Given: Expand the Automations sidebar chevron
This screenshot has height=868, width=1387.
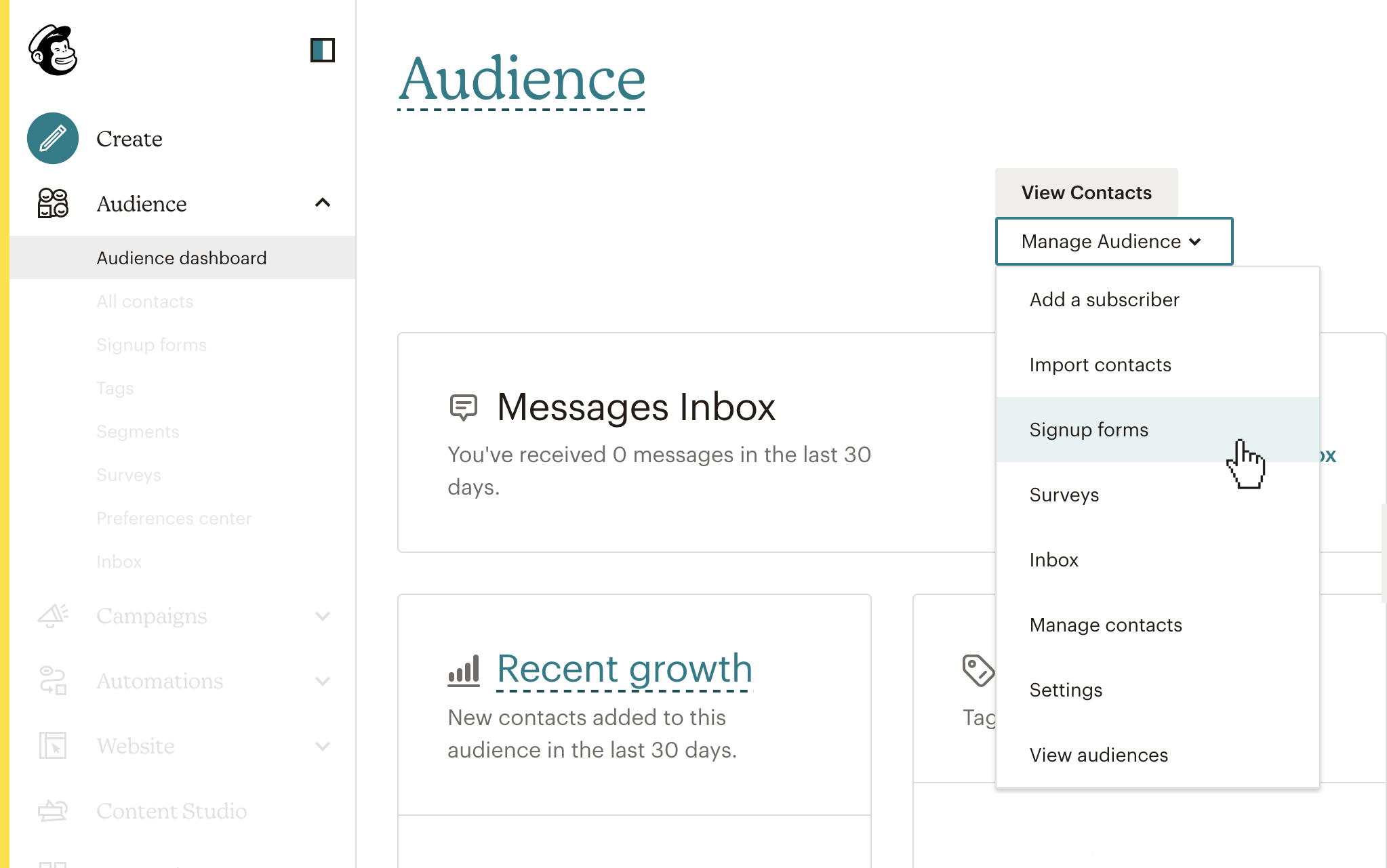Looking at the screenshot, I should (x=323, y=681).
